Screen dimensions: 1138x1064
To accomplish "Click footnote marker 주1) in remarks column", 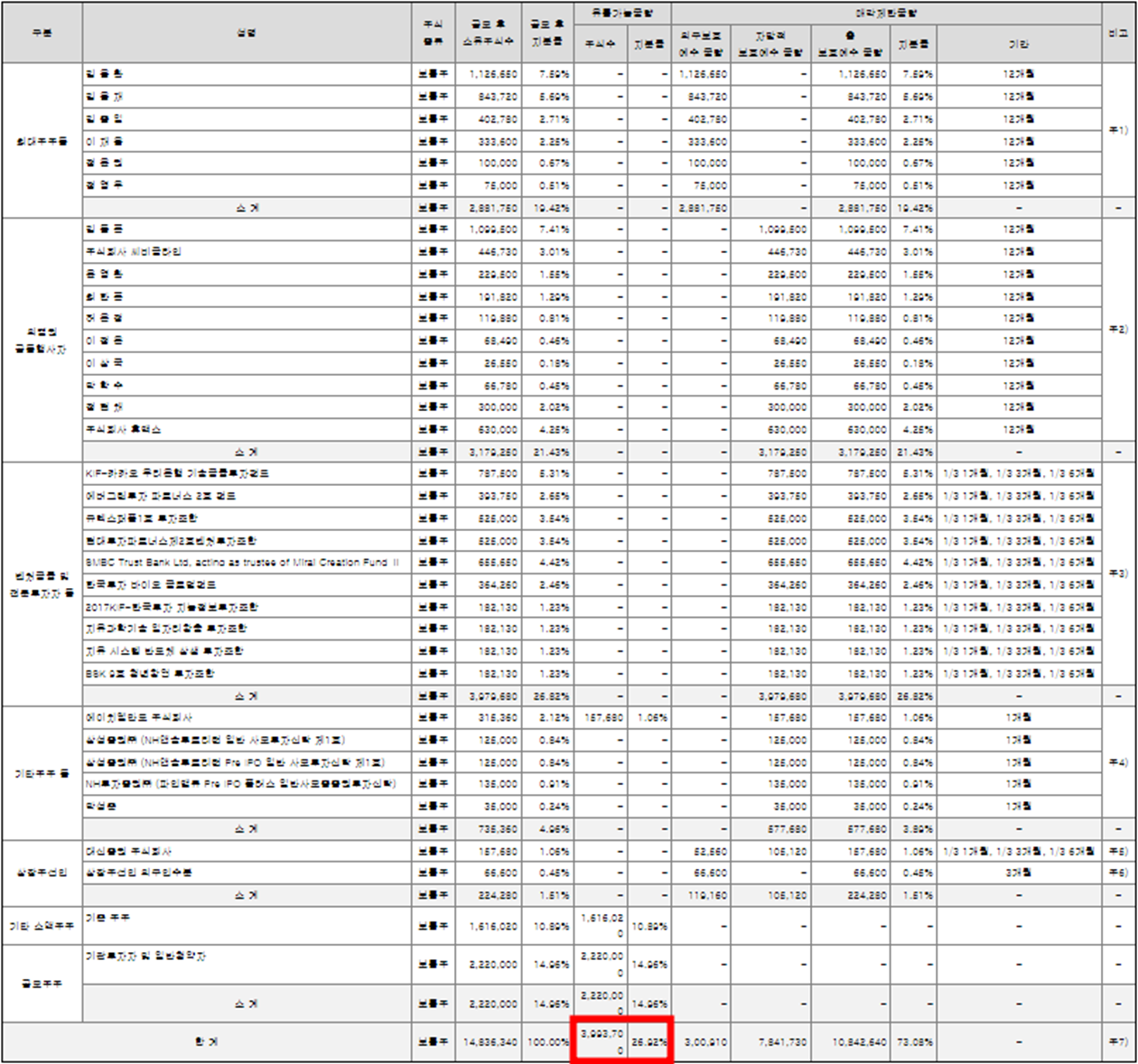I will 1118,130.
